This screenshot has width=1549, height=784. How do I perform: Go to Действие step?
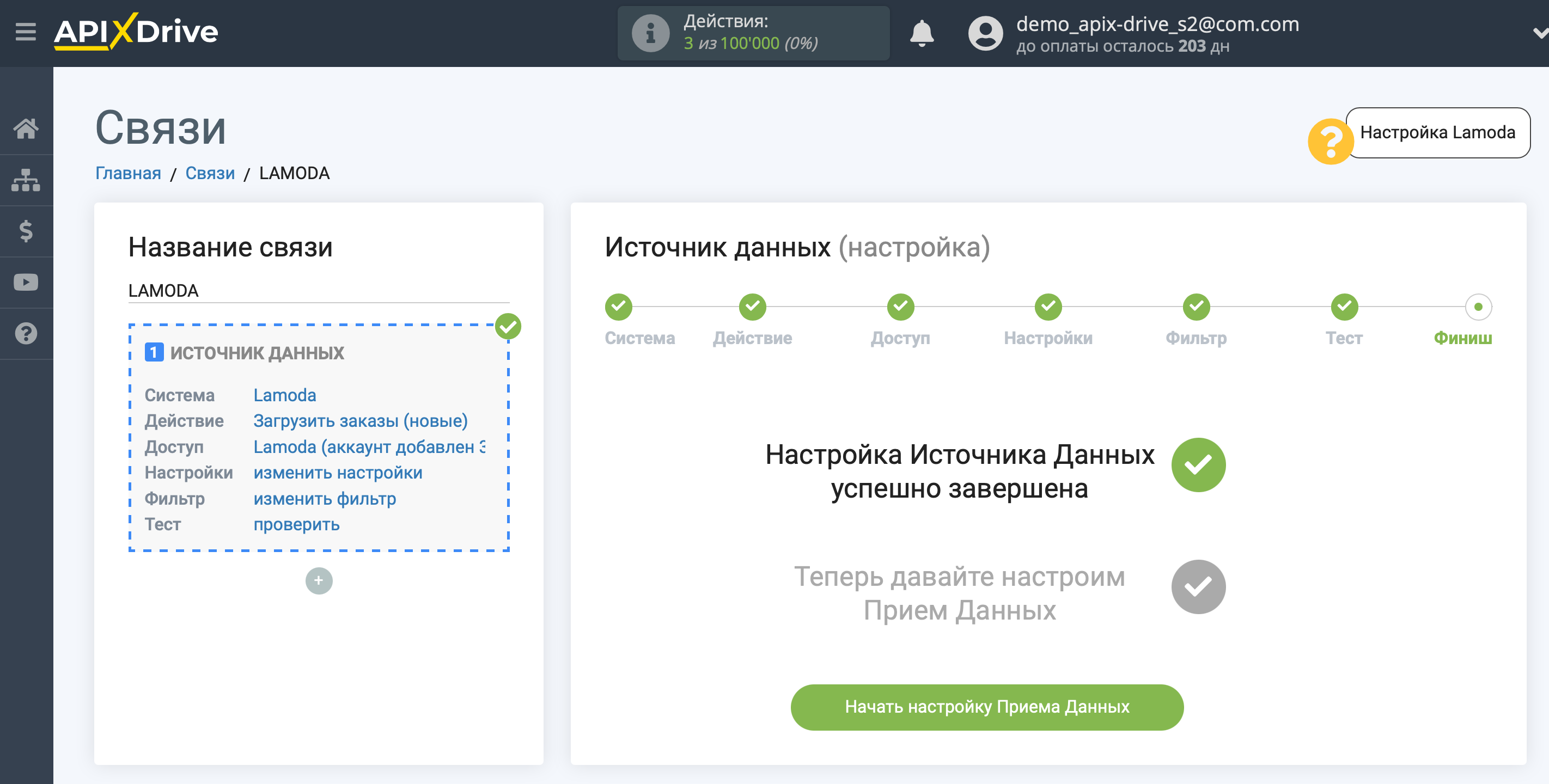752,307
